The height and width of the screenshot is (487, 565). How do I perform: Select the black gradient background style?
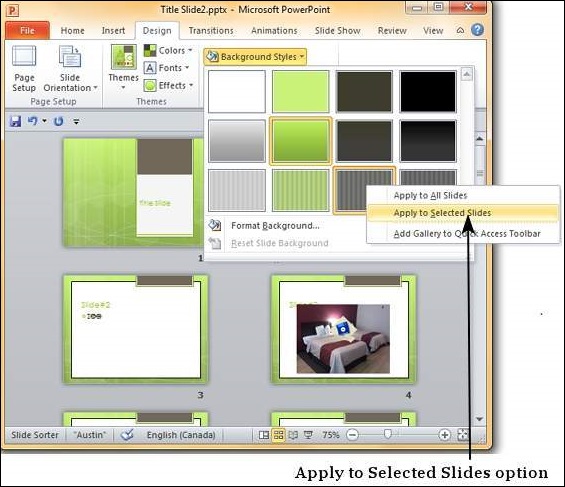tap(428, 141)
